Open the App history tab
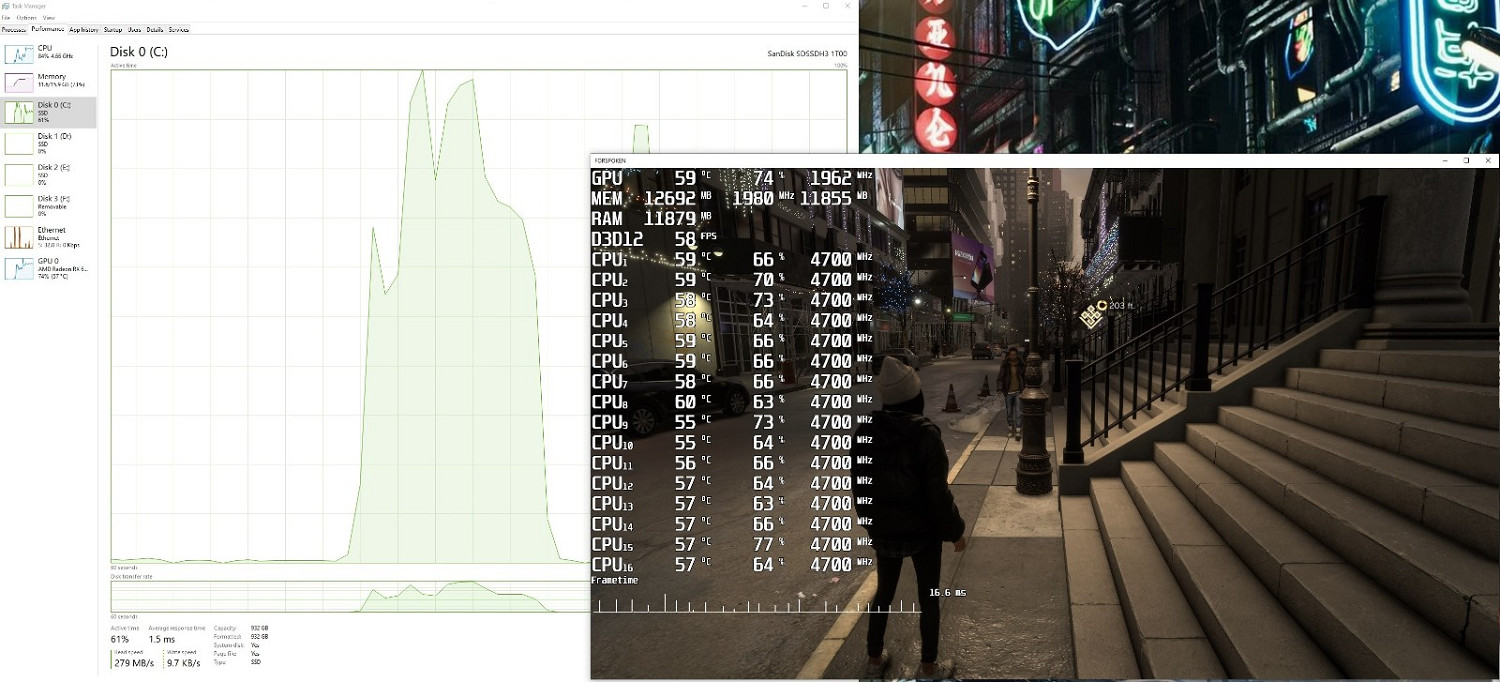 pos(84,30)
